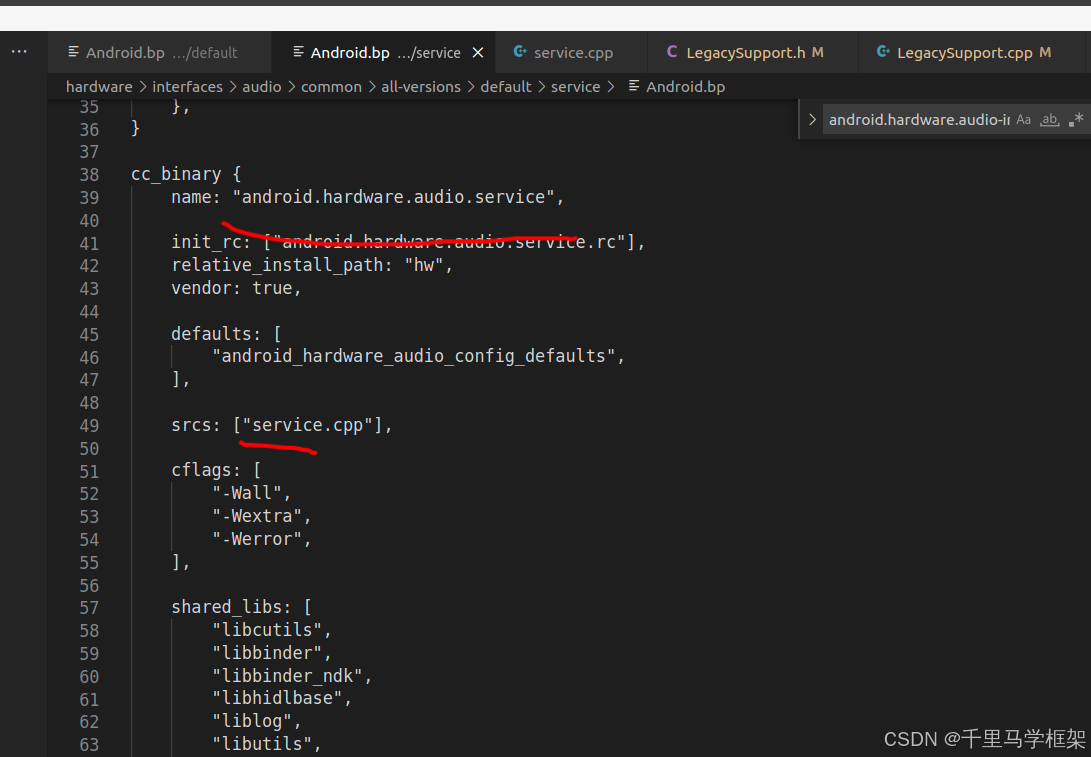The image size is (1091, 757).
Task: Click the "libutils" entry
Action: click(262, 744)
